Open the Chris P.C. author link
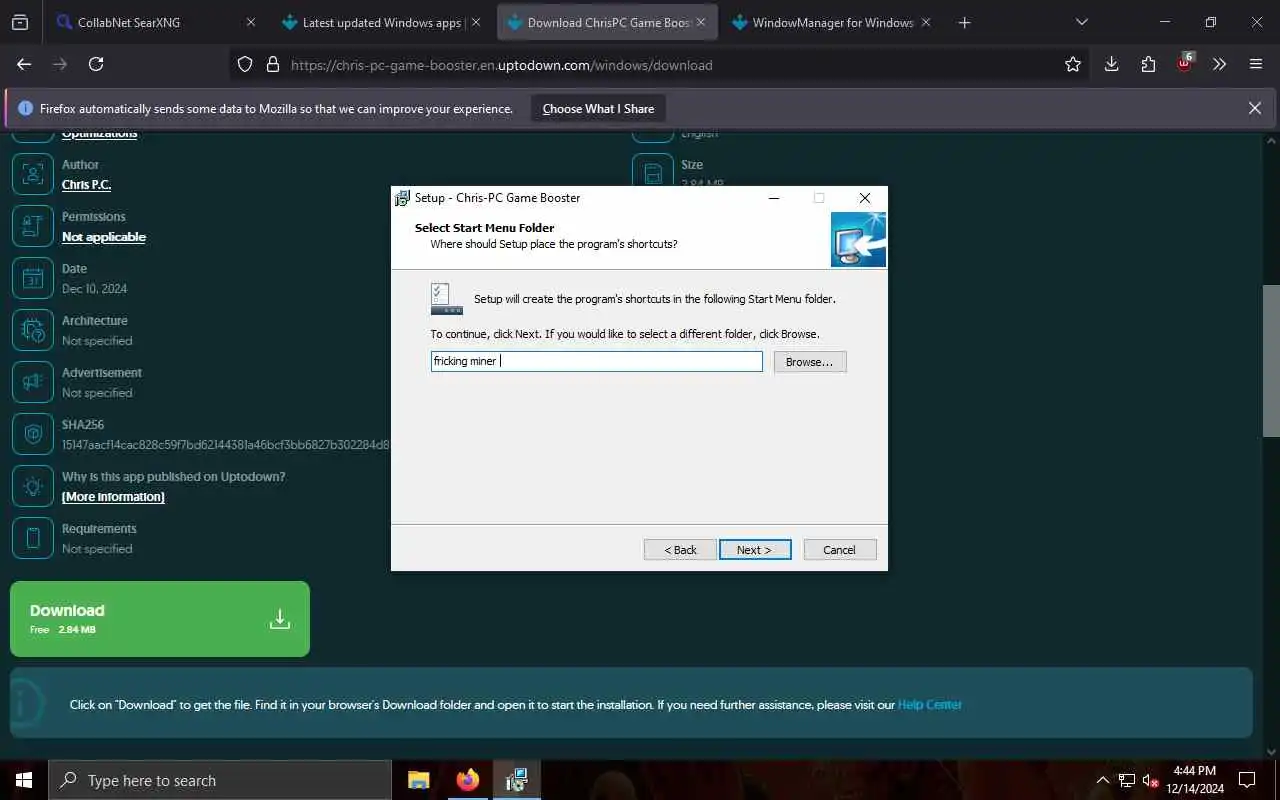Screen dimensions: 1280x800 point(86,185)
